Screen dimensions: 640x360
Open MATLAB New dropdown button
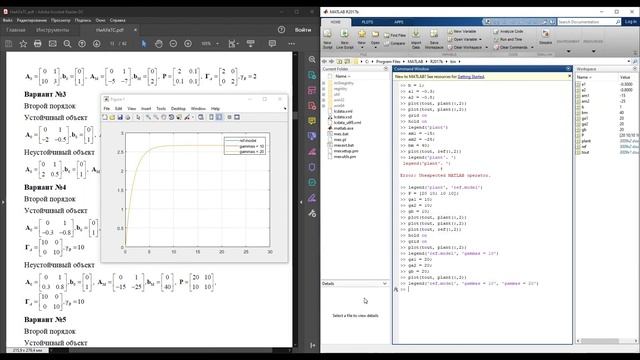point(362,40)
